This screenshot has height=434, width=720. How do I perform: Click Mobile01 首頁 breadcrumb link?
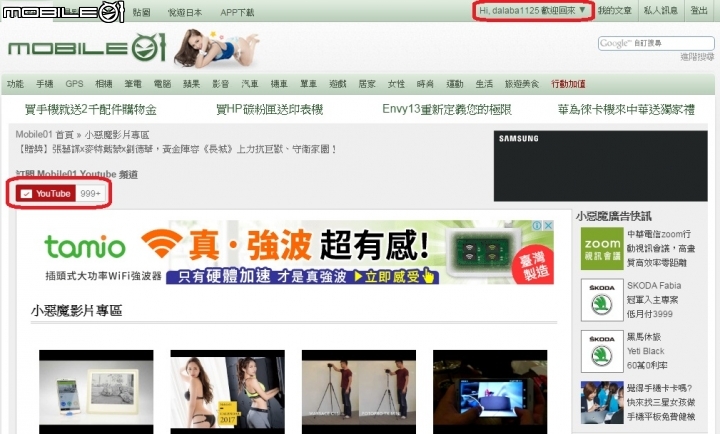pyautogui.click(x=45, y=135)
